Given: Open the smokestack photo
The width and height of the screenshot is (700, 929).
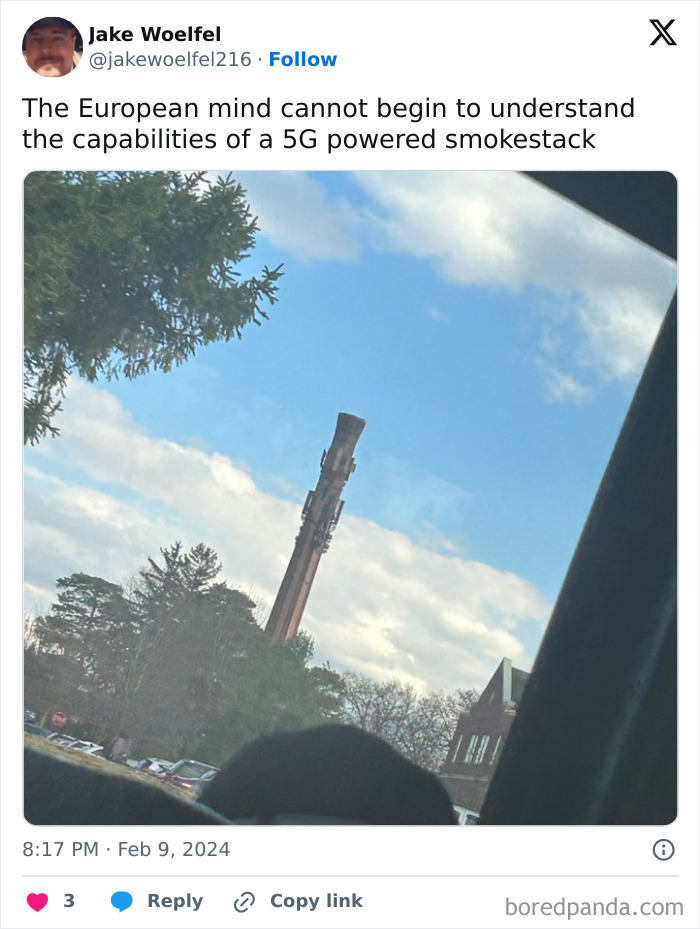Looking at the screenshot, I should tap(350, 498).
